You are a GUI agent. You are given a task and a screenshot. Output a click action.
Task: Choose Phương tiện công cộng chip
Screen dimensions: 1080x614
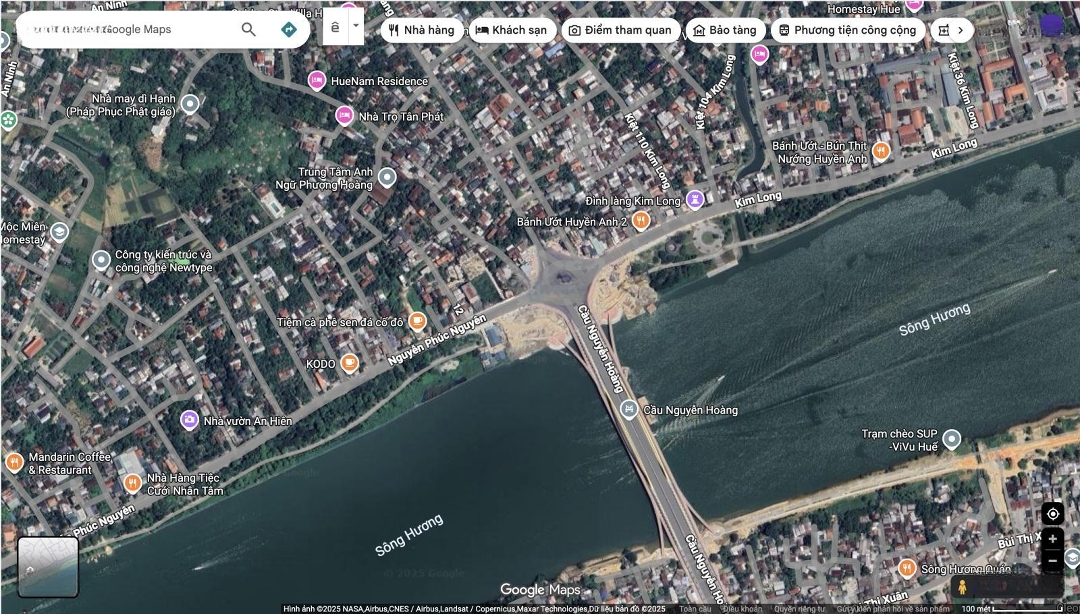point(847,30)
